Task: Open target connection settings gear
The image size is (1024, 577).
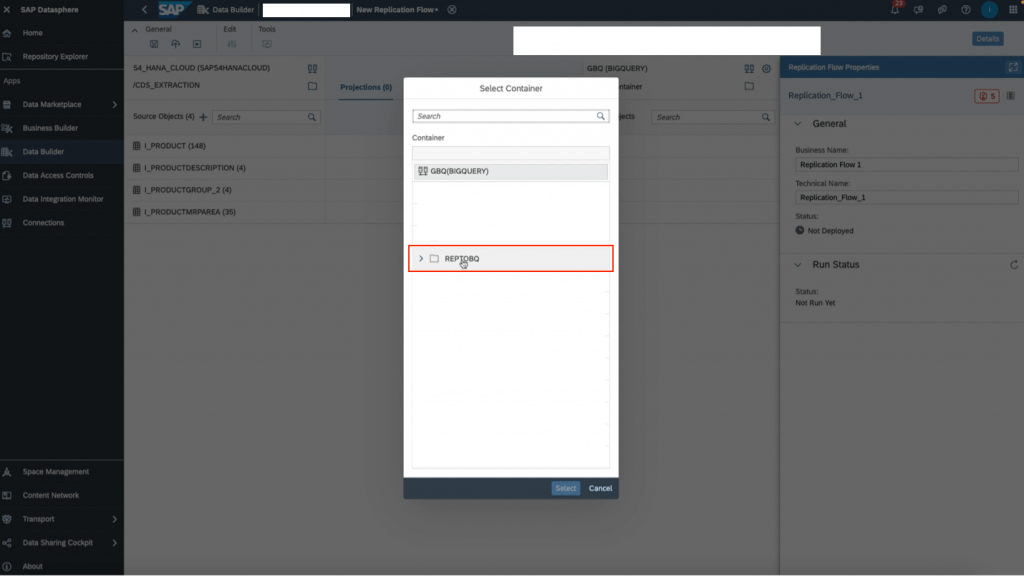Action: [x=766, y=69]
